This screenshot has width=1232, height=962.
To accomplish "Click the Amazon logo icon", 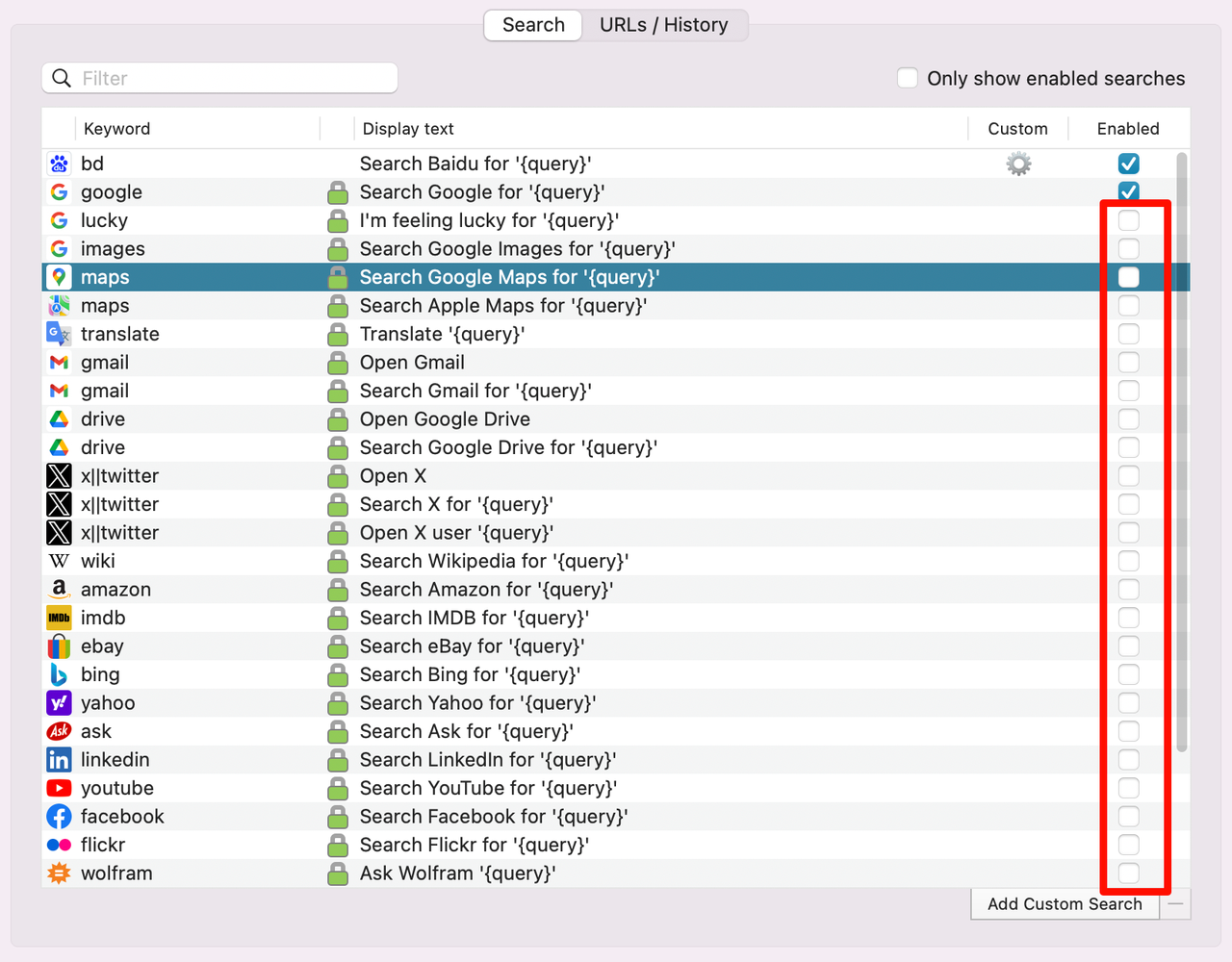I will pyautogui.click(x=59, y=590).
